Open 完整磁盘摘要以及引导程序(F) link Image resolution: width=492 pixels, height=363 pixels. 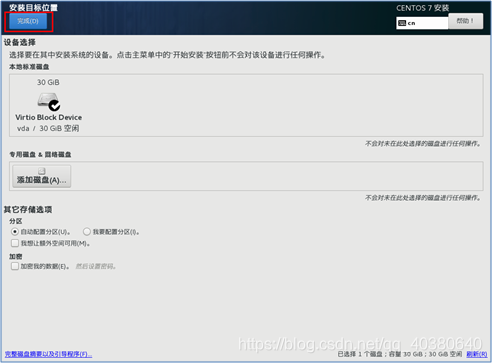(x=48, y=354)
